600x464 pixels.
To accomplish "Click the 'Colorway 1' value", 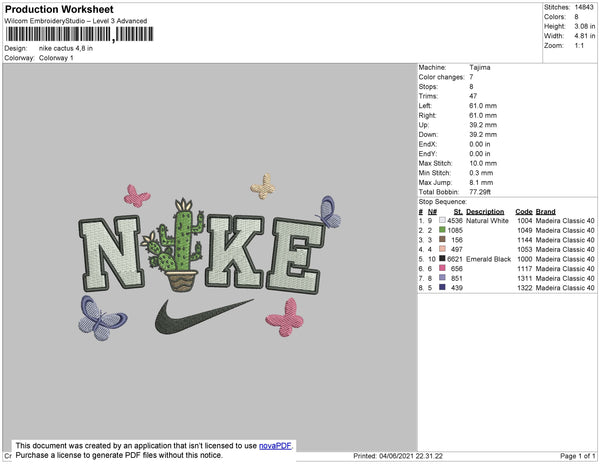I will [x=56, y=58].
